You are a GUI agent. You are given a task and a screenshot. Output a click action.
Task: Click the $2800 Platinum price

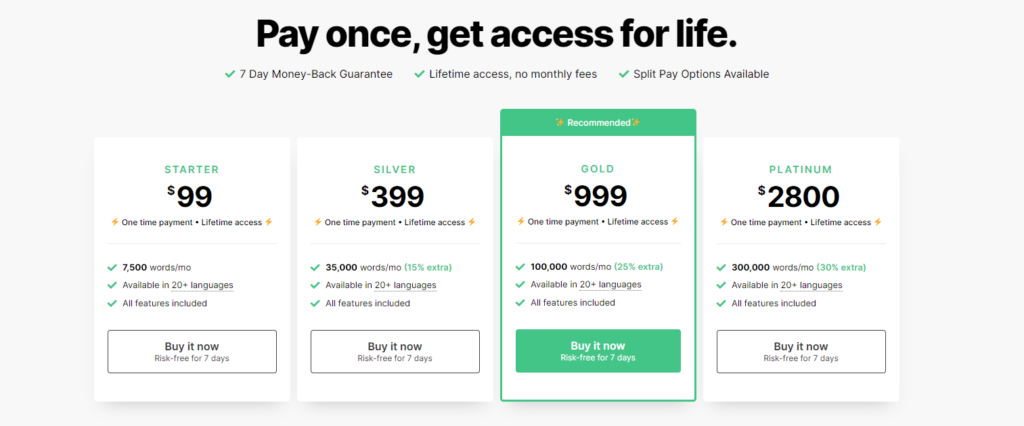(x=798, y=196)
